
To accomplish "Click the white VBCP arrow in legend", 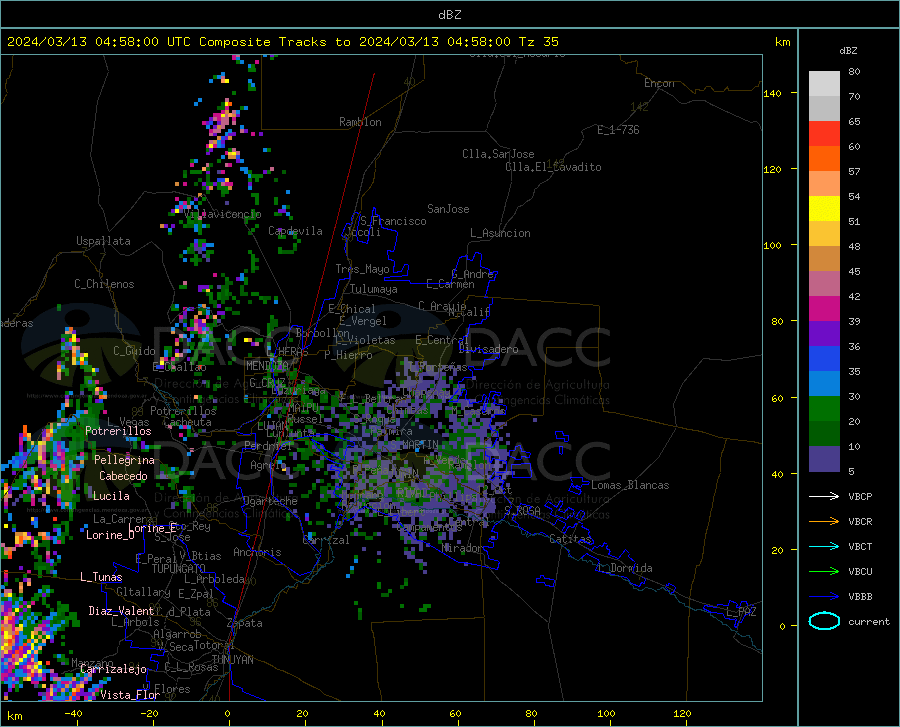I will click(x=824, y=496).
